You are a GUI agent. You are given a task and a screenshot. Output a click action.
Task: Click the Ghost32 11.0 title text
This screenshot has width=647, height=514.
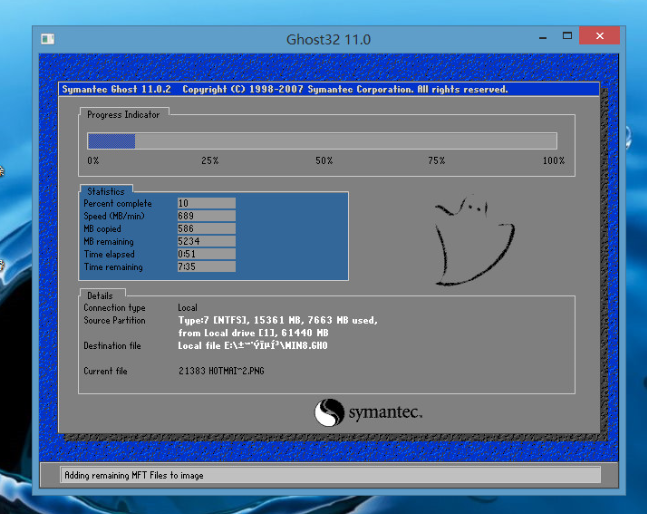click(328, 40)
